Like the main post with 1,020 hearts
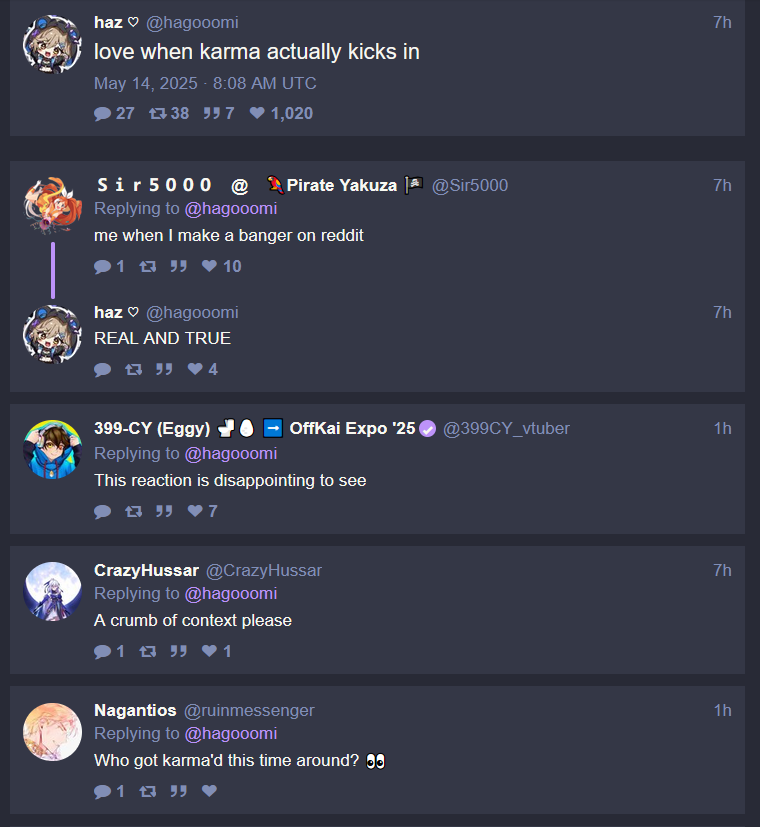This screenshot has width=760, height=827. pos(257,113)
